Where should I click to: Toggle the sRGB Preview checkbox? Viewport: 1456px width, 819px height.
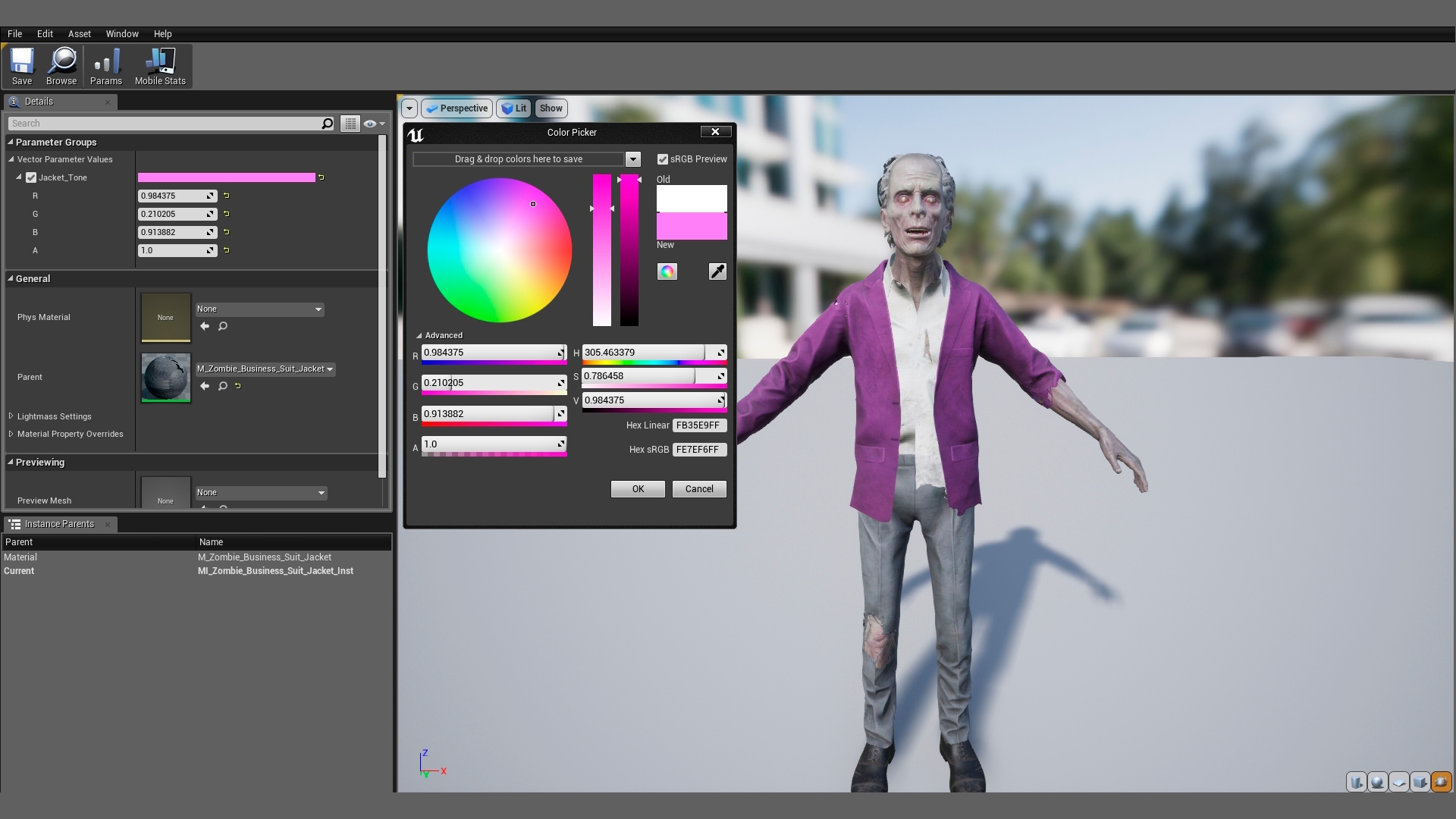[x=663, y=159]
